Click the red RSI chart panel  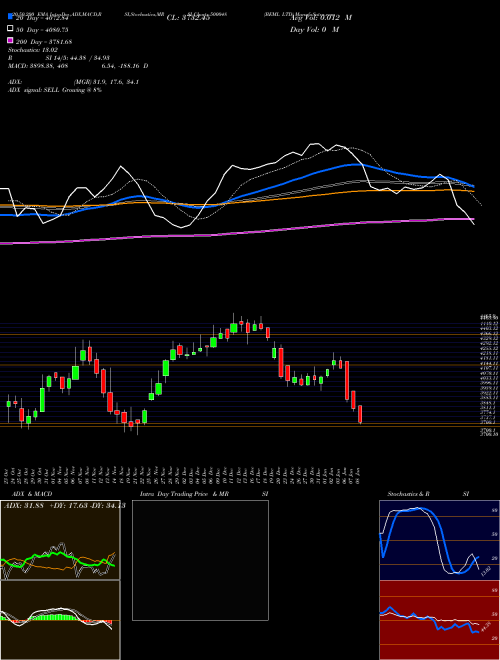click(439, 620)
